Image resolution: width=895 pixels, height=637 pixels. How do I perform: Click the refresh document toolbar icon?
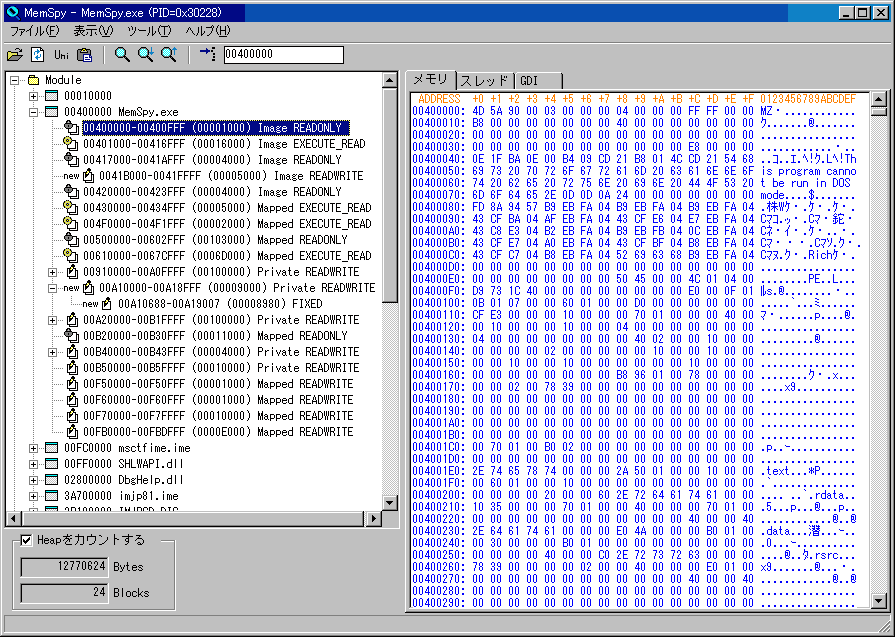point(38,55)
